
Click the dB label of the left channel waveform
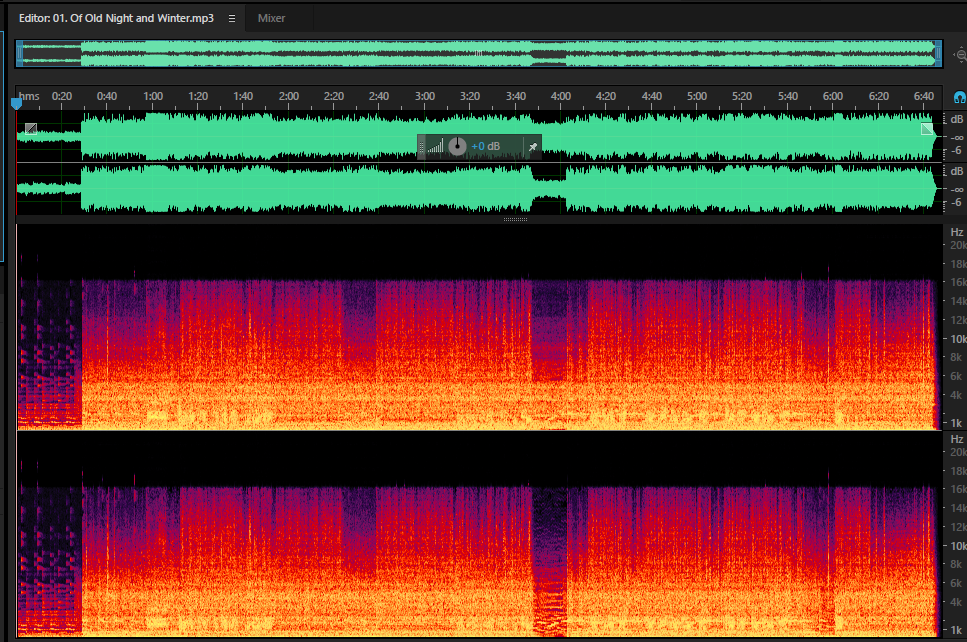pyautogui.click(x=957, y=119)
